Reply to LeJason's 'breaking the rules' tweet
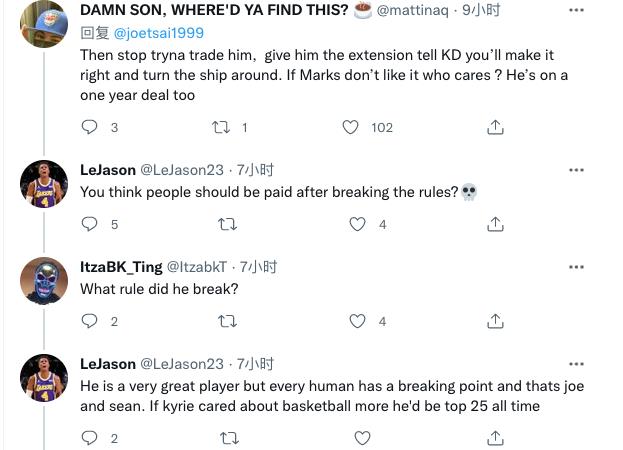Image resolution: width=623 pixels, height=450 pixels. tap(89, 224)
